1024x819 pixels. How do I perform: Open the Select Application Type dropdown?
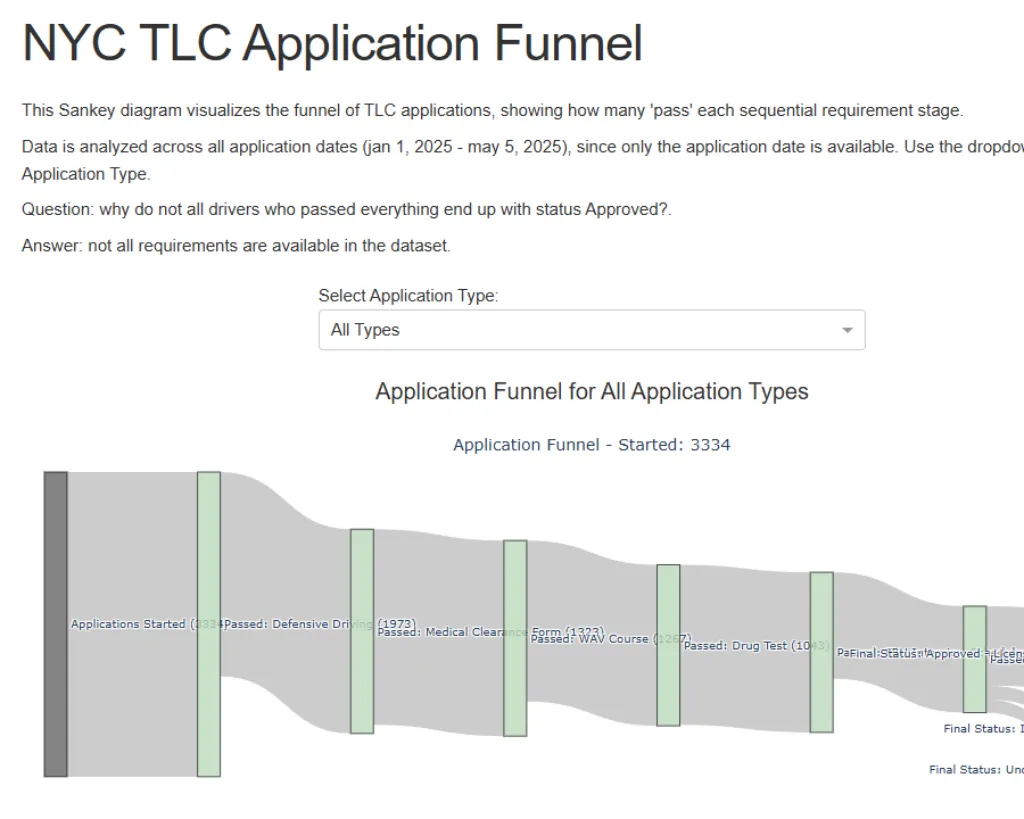[591, 330]
